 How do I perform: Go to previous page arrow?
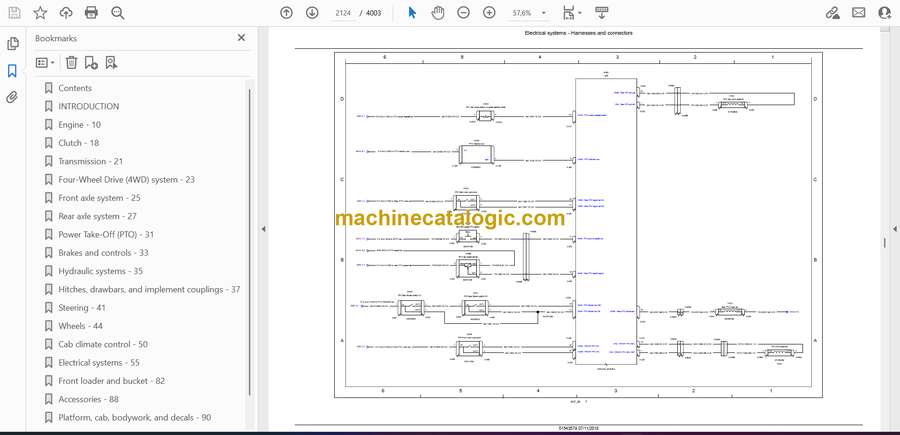click(286, 13)
